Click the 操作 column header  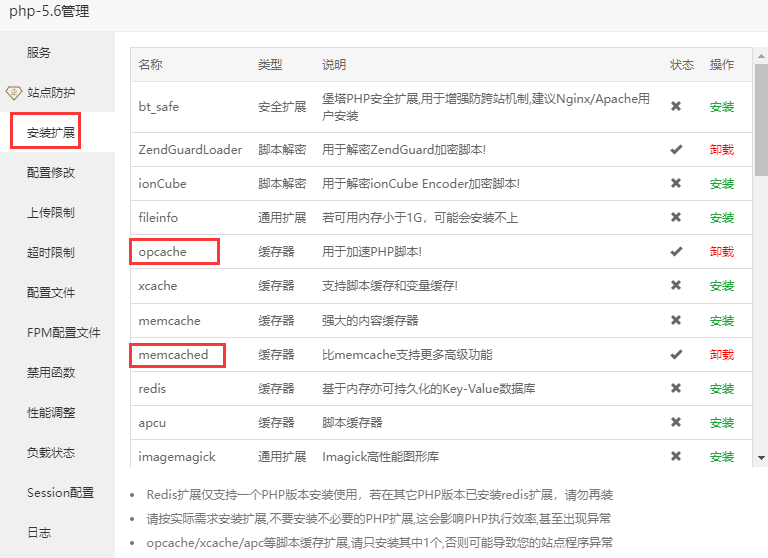[722, 64]
